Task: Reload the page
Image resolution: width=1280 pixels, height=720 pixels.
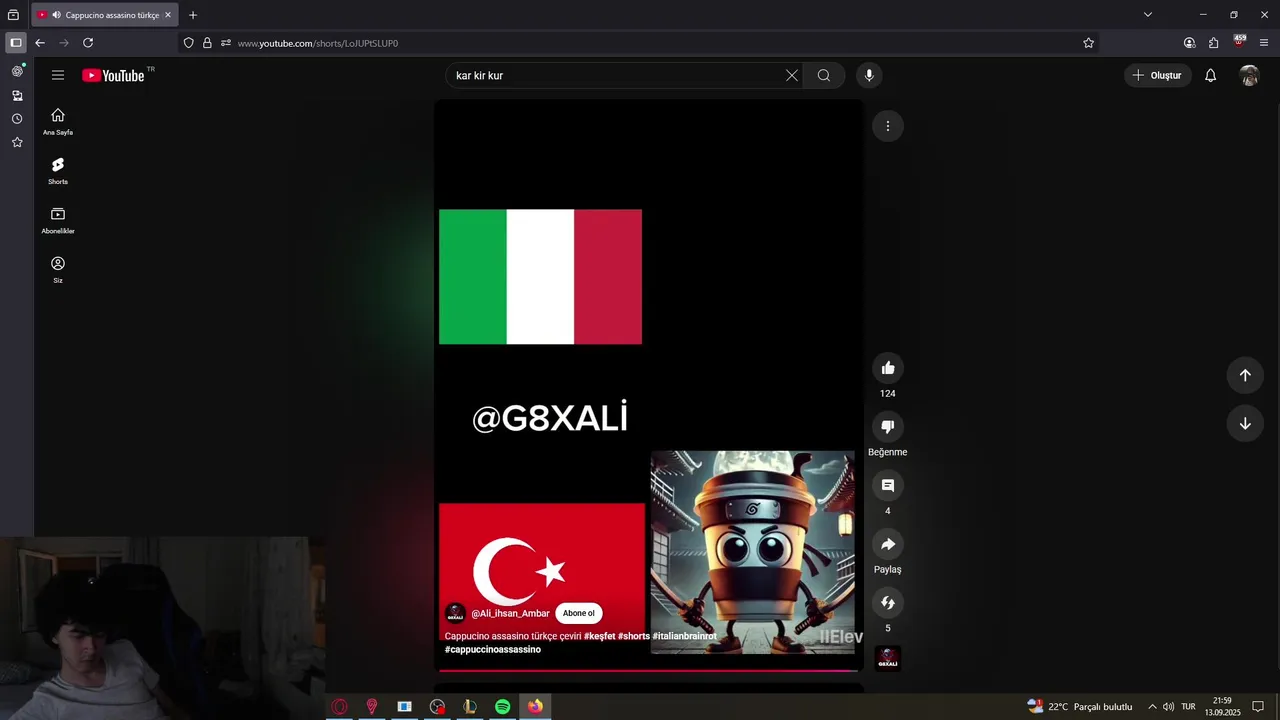Action: coord(88,43)
